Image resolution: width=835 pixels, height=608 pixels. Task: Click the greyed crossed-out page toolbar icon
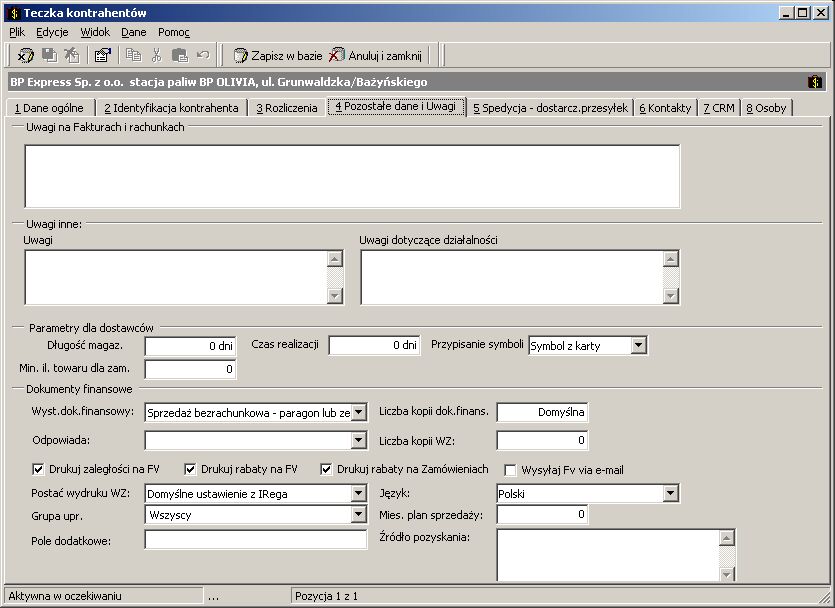(x=72, y=55)
